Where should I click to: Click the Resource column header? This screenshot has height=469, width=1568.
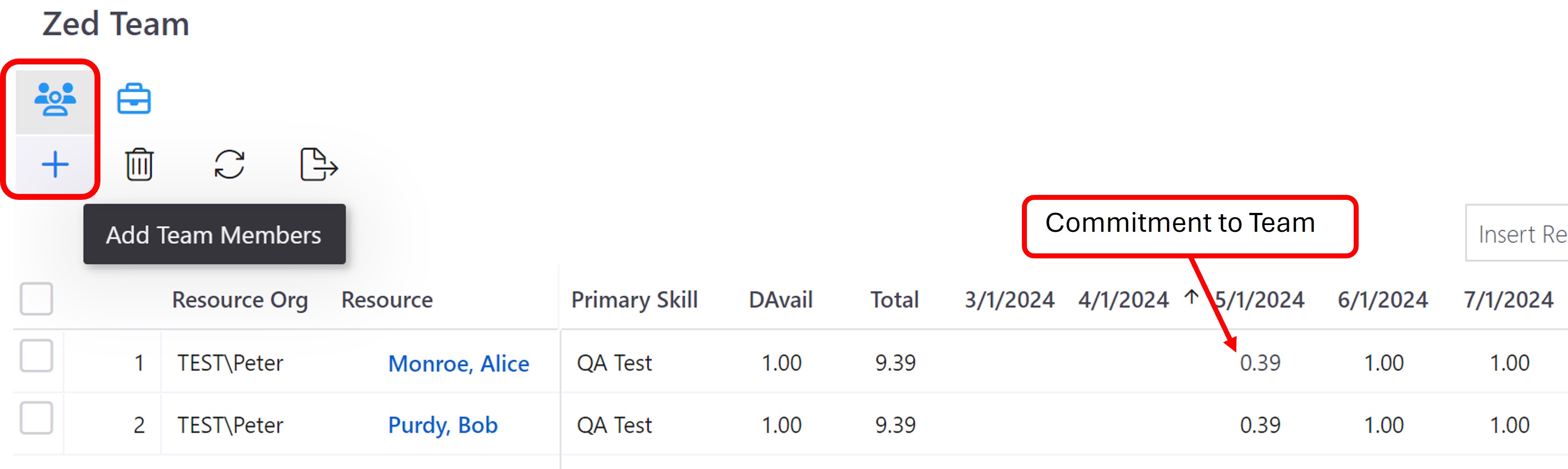387,300
